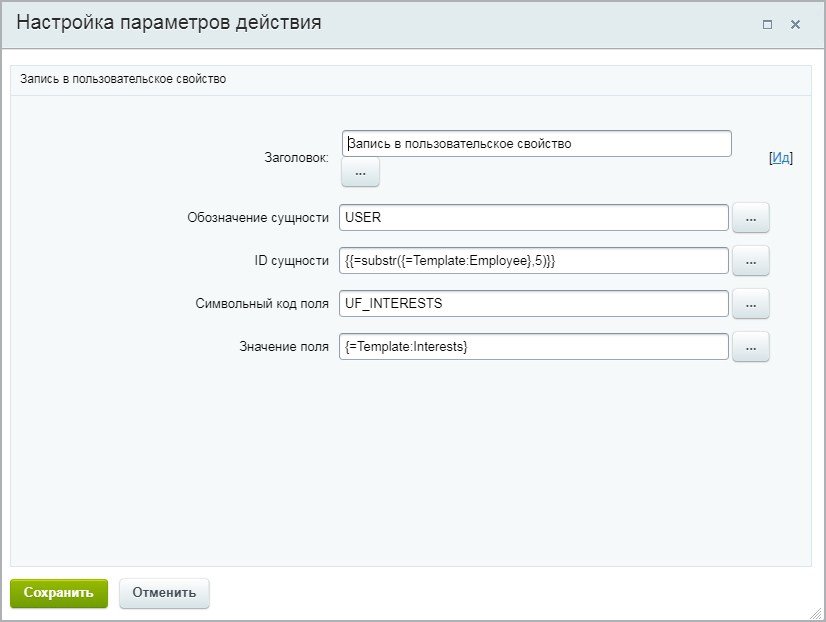Click the Символьный код поля field with UF_INTERESTS

point(533,304)
